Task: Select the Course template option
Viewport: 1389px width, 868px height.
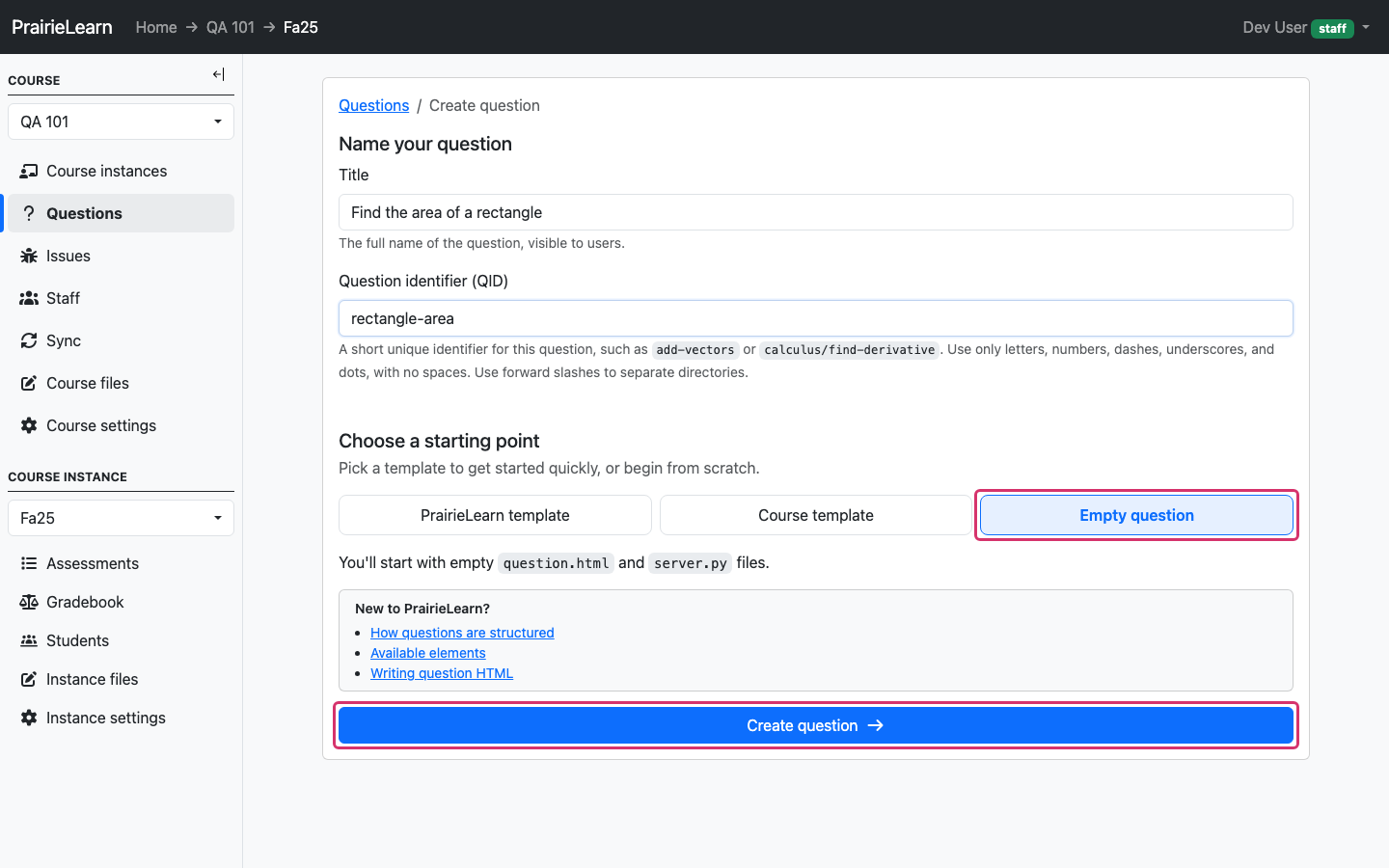Action: tap(816, 515)
